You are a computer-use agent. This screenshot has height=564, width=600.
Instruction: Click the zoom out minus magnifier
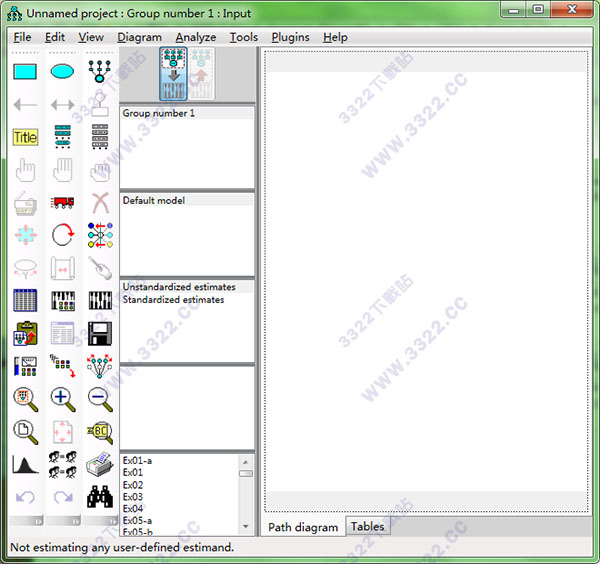coord(100,399)
